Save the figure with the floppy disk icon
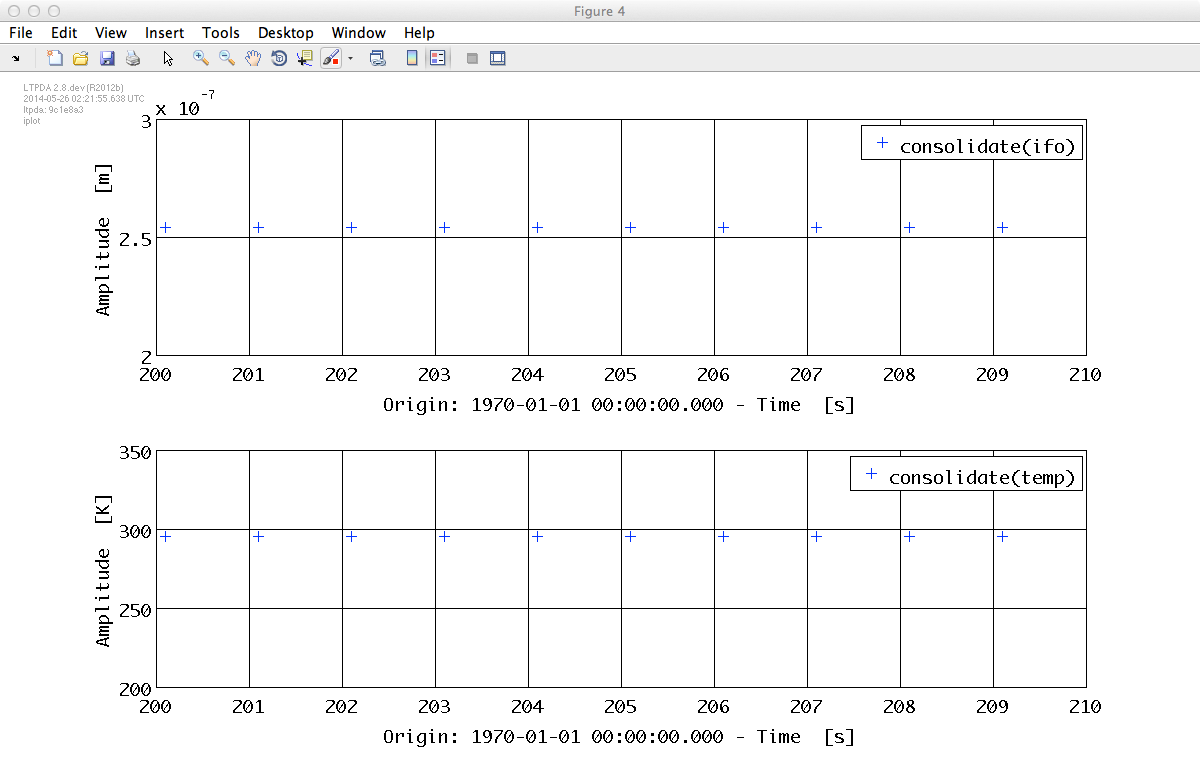1200x773 pixels. click(x=107, y=58)
